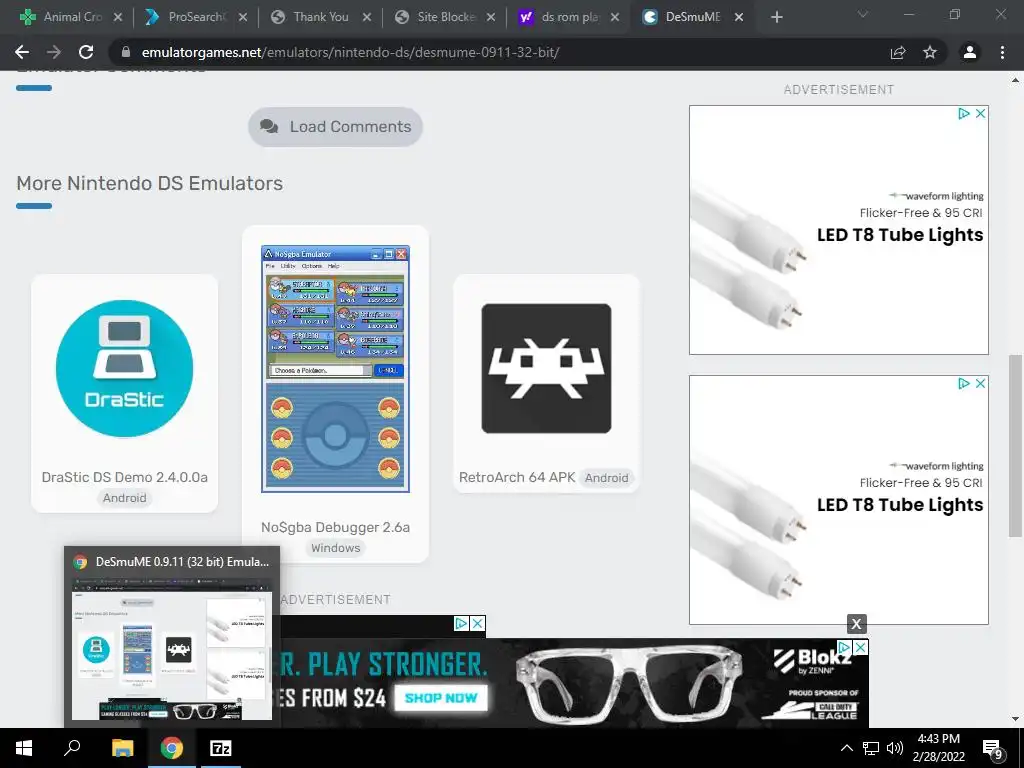Viewport: 1024px width, 768px height.
Task: Select the Android tag beside RetroArch
Action: point(607,478)
